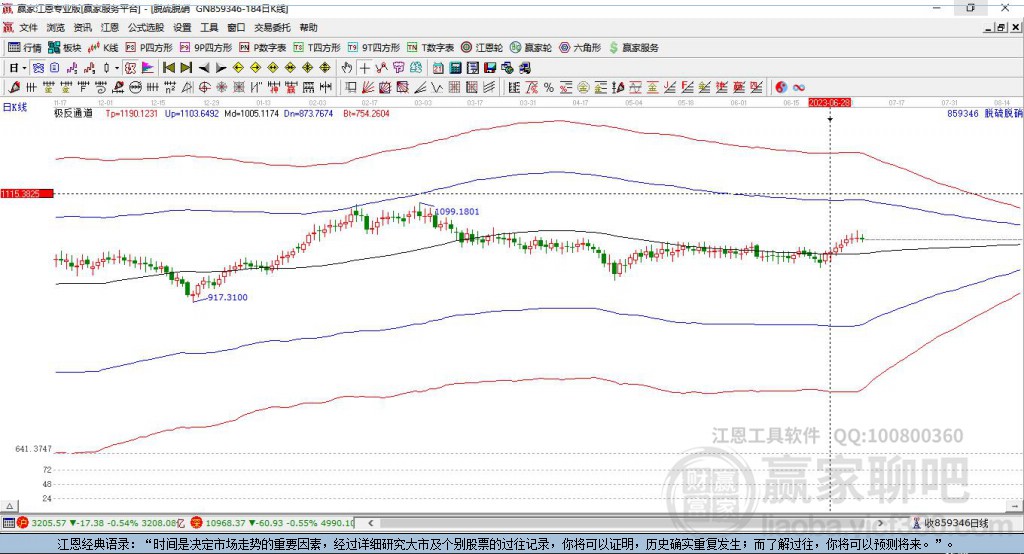Open the 江恩轮 wheel tool
The width and height of the screenshot is (1024, 554).
(482, 48)
